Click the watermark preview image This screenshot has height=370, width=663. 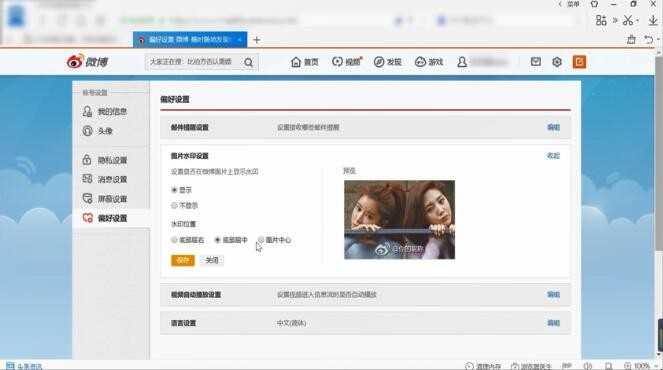click(x=400, y=220)
